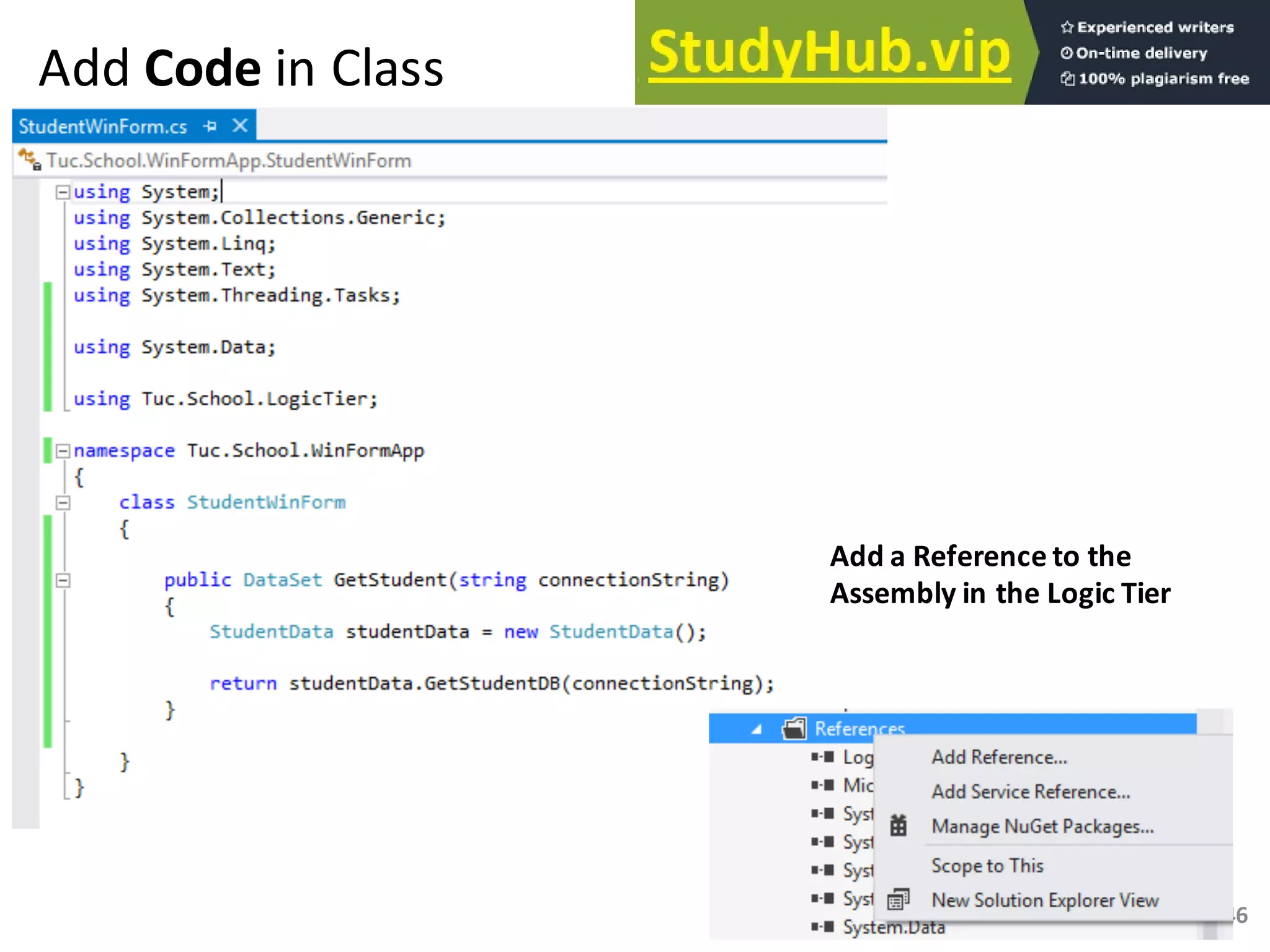Image resolution: width=1270 pixels, height=952 pixels.
Task: Choose Add Service Reference... menu entry
Action: click(1030, 792)
